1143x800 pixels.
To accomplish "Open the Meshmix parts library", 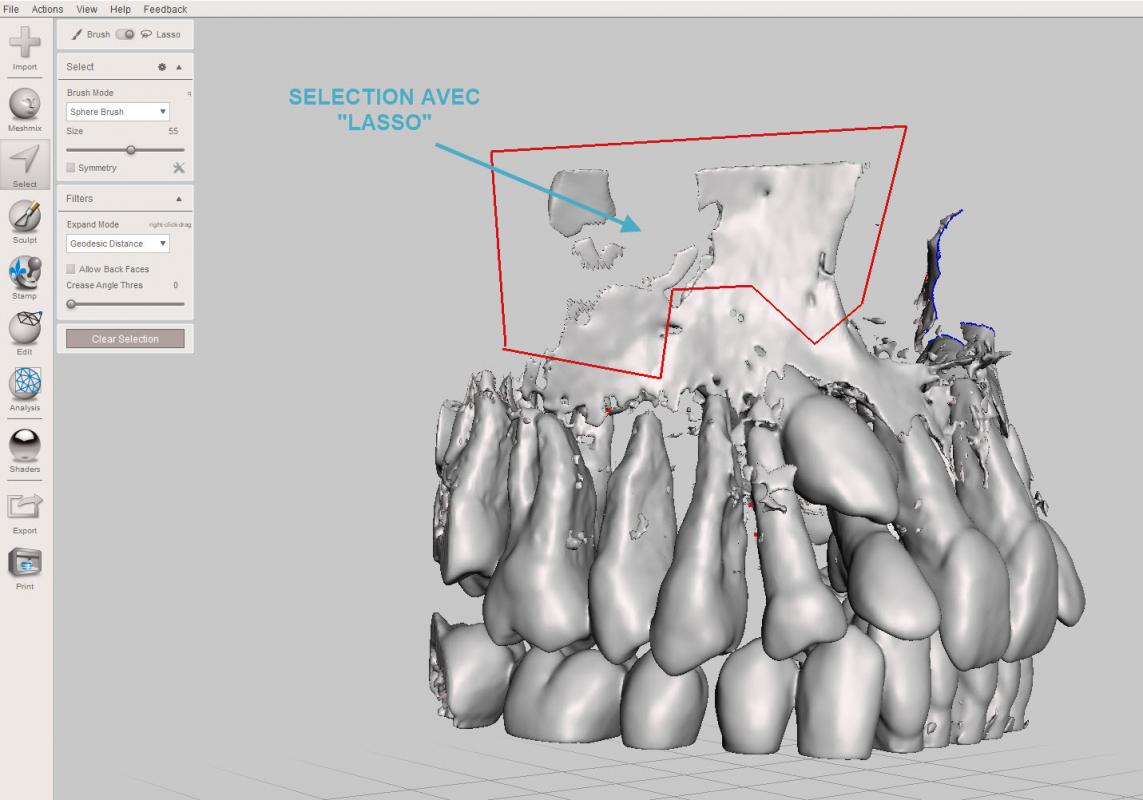I will click(25, 110).
